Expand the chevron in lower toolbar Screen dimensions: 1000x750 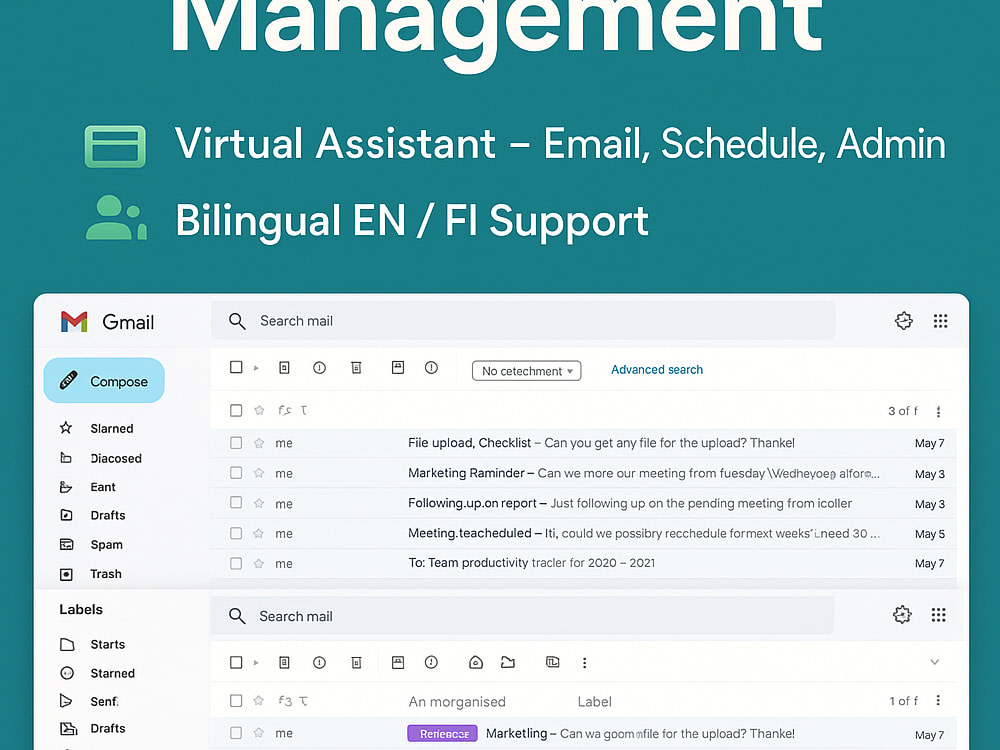tap(934, 662)
